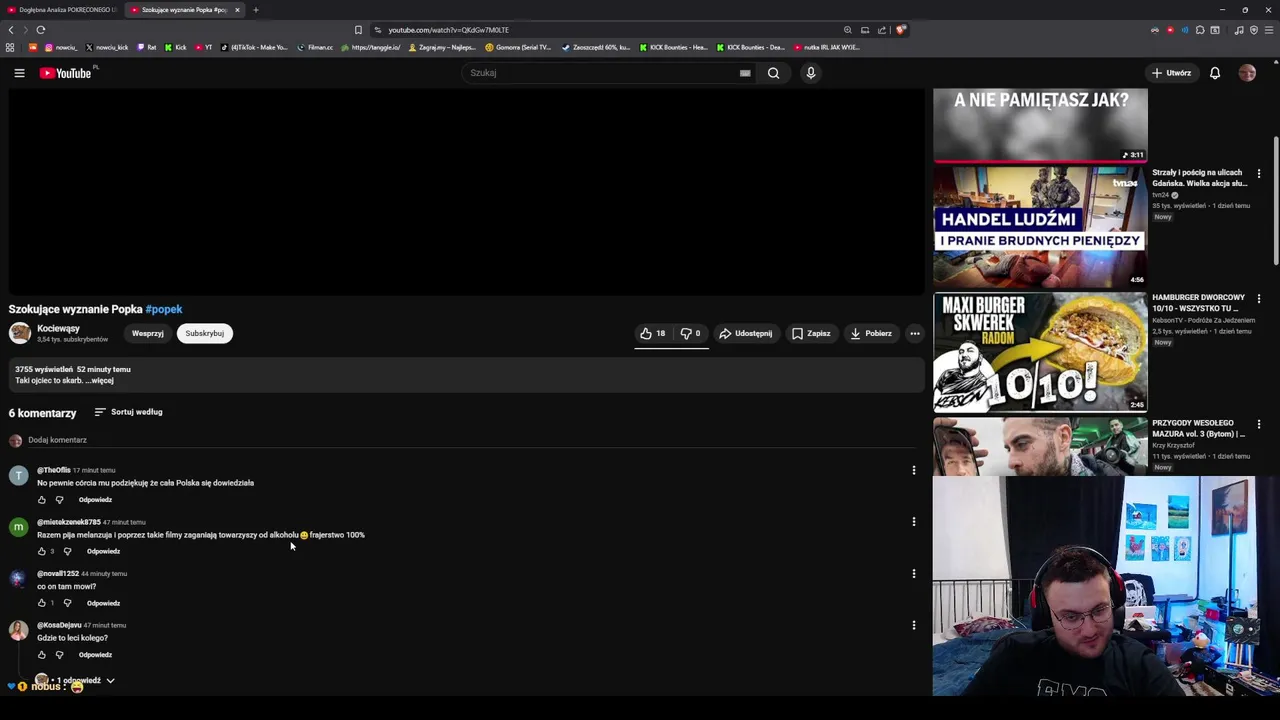Open the nowciu_ Instagram bookmark

(60, 47)
